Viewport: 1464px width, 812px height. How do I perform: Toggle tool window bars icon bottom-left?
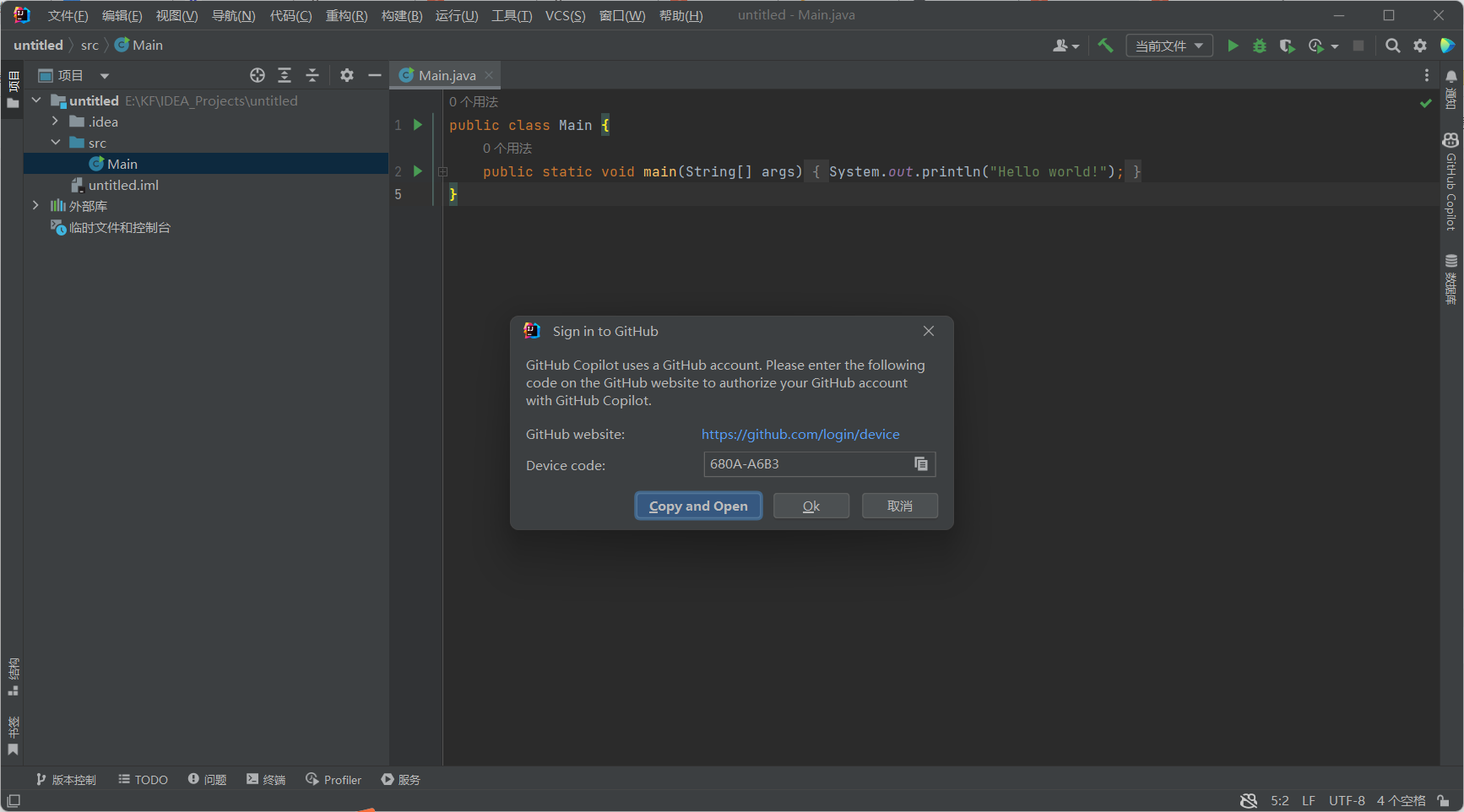coord(14,800)
